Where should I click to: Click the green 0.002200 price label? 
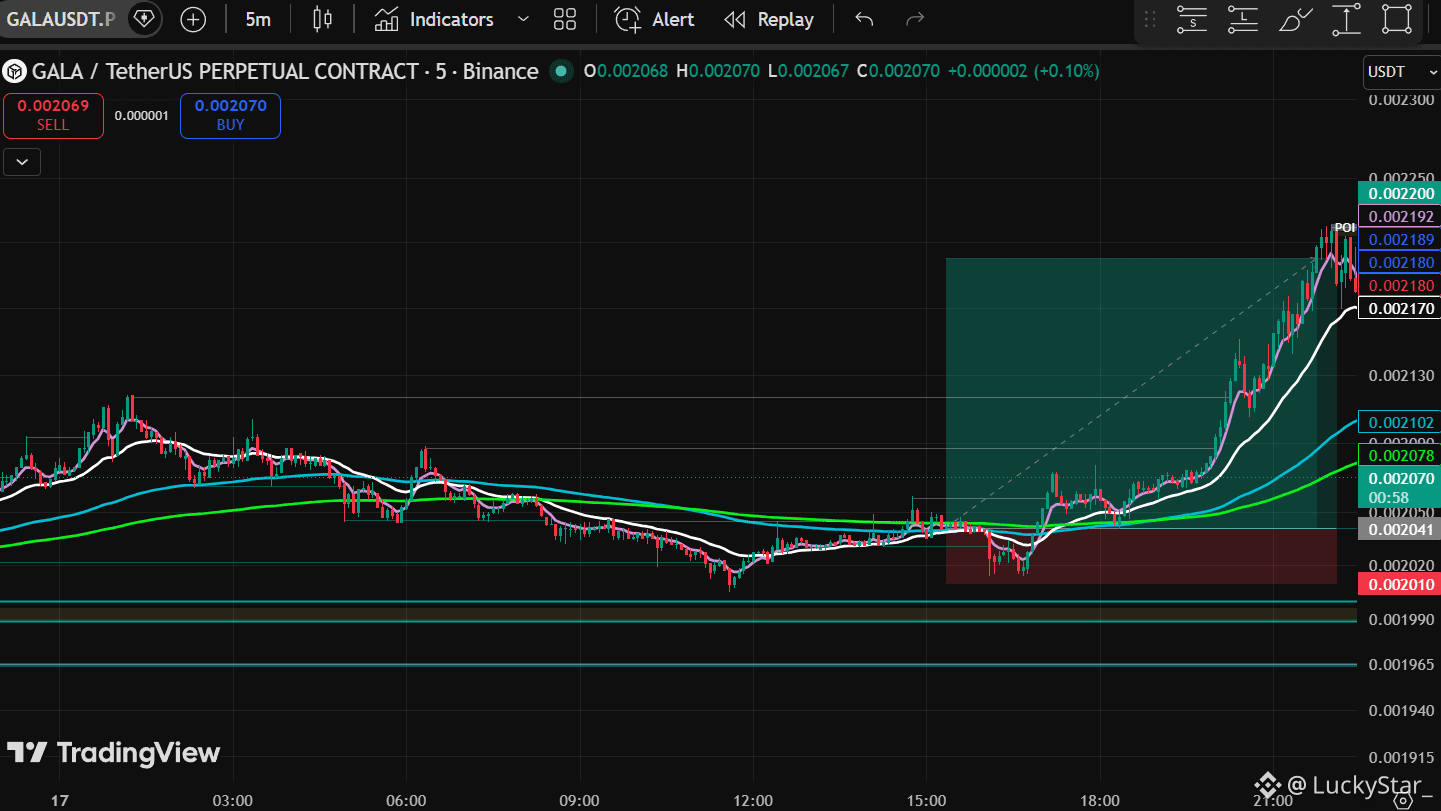1399,193
